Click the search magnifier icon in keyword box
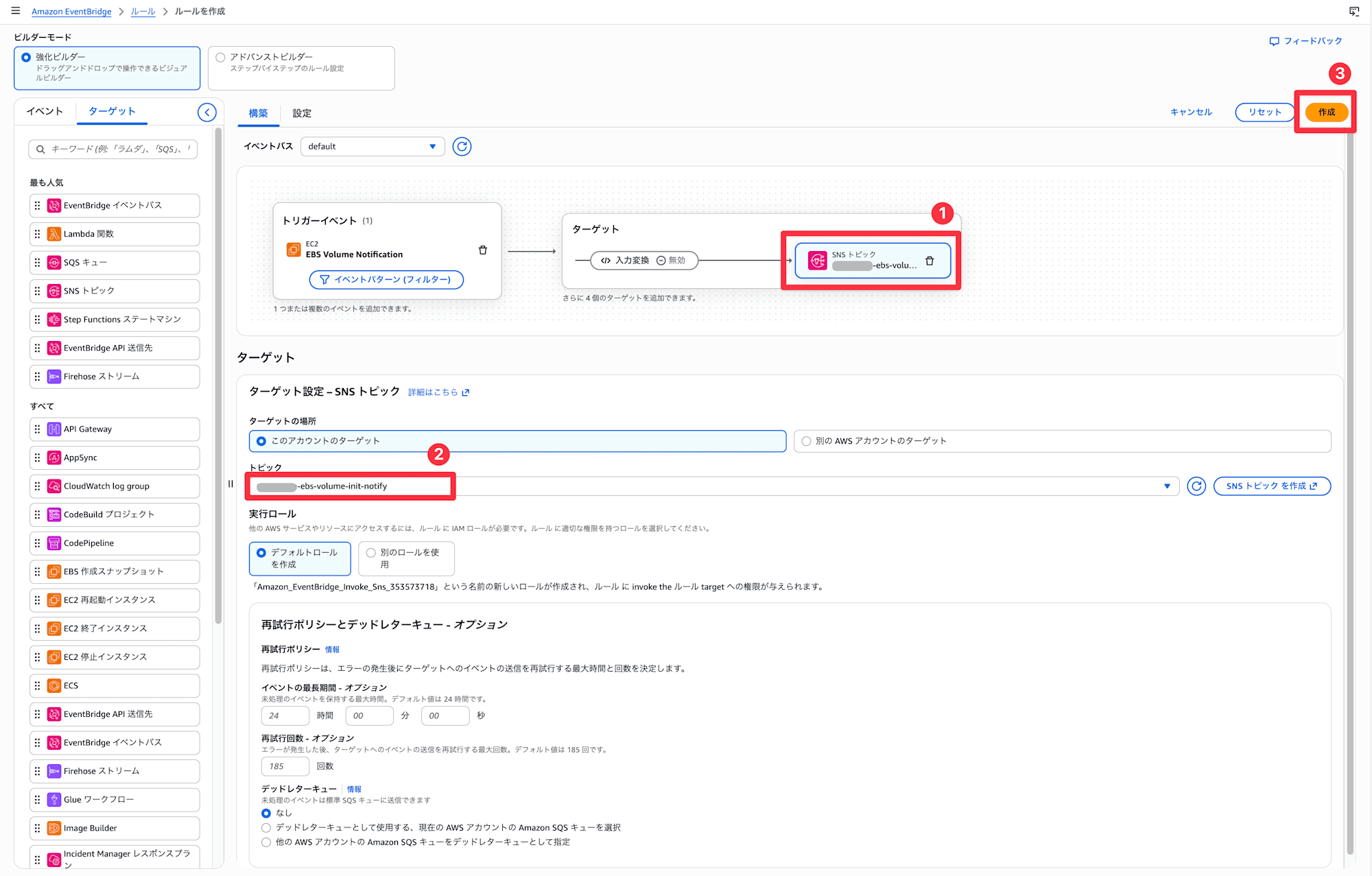1372x876 pixels. [40, 149]
